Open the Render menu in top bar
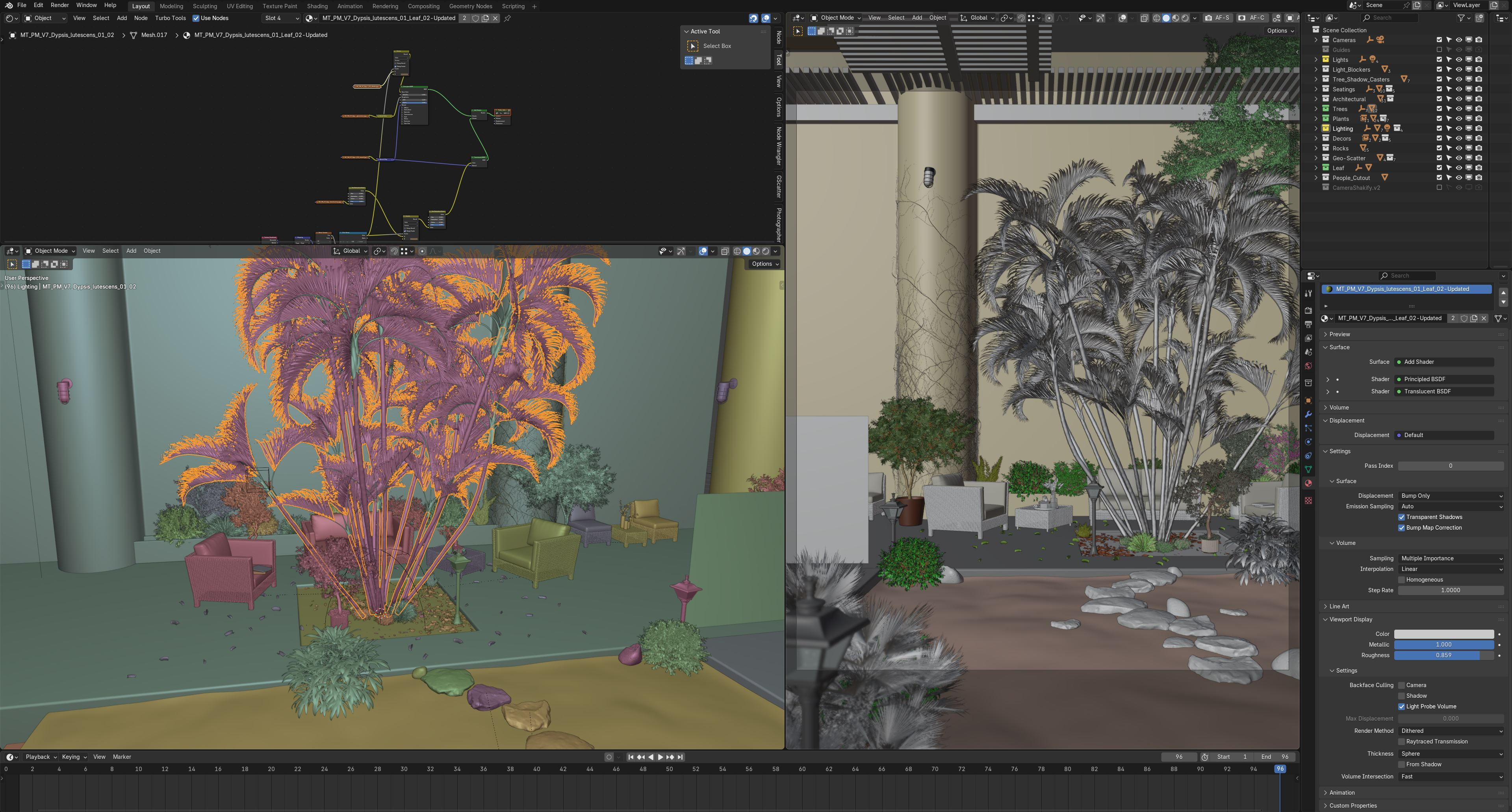1512x812 pixels. [x=59, y=5]
